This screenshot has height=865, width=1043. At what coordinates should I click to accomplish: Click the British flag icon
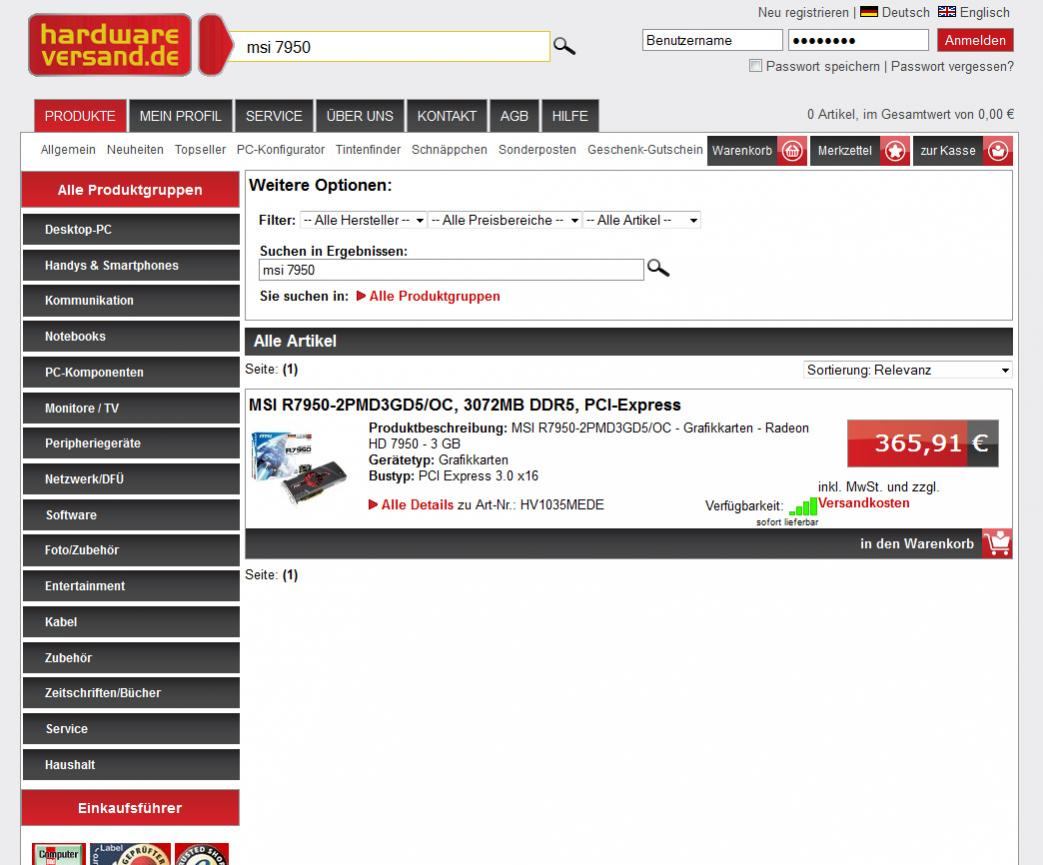(x=947, y=12)
